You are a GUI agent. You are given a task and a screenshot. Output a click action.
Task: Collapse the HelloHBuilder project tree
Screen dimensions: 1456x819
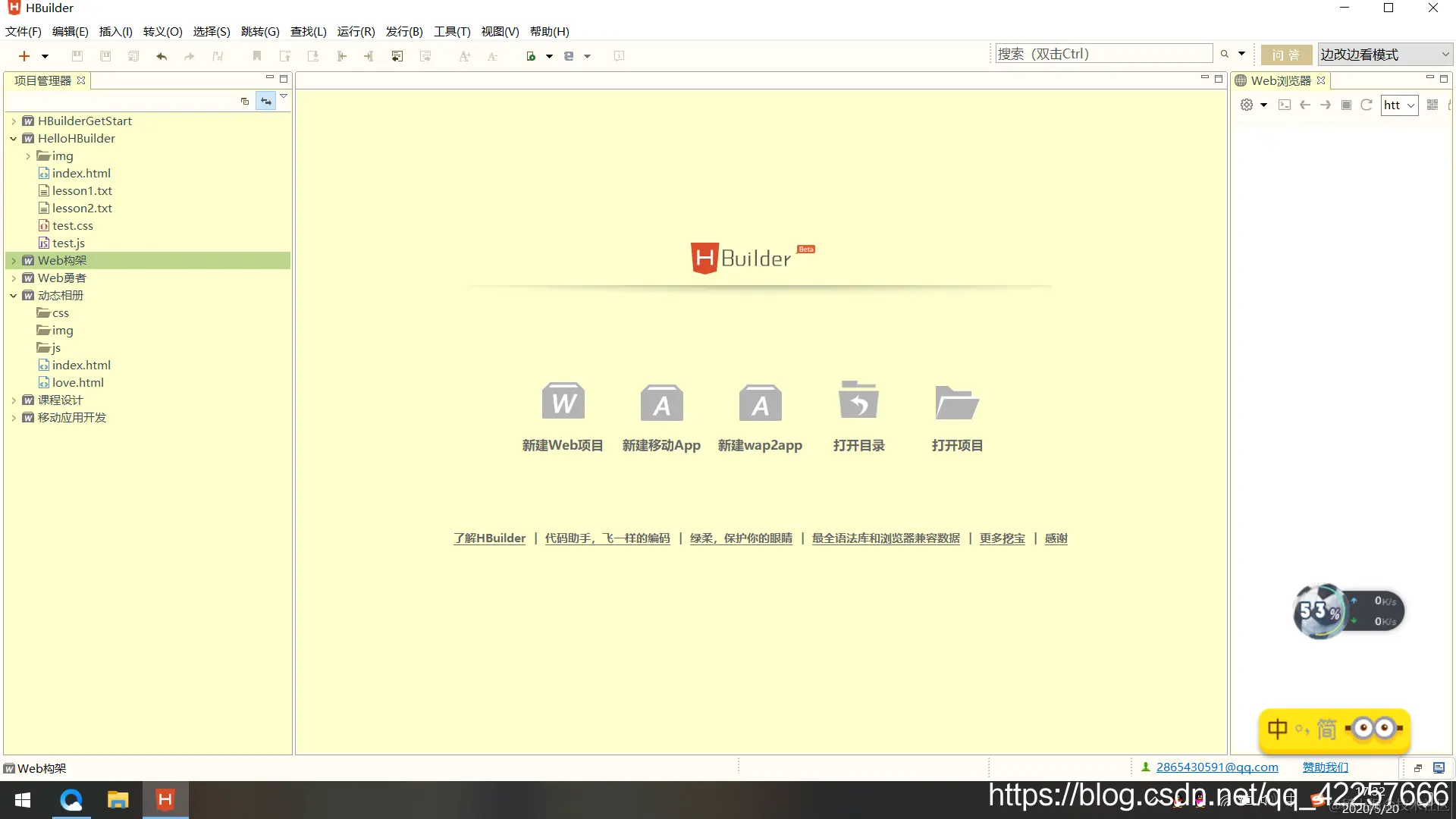[x=13, y=138]
